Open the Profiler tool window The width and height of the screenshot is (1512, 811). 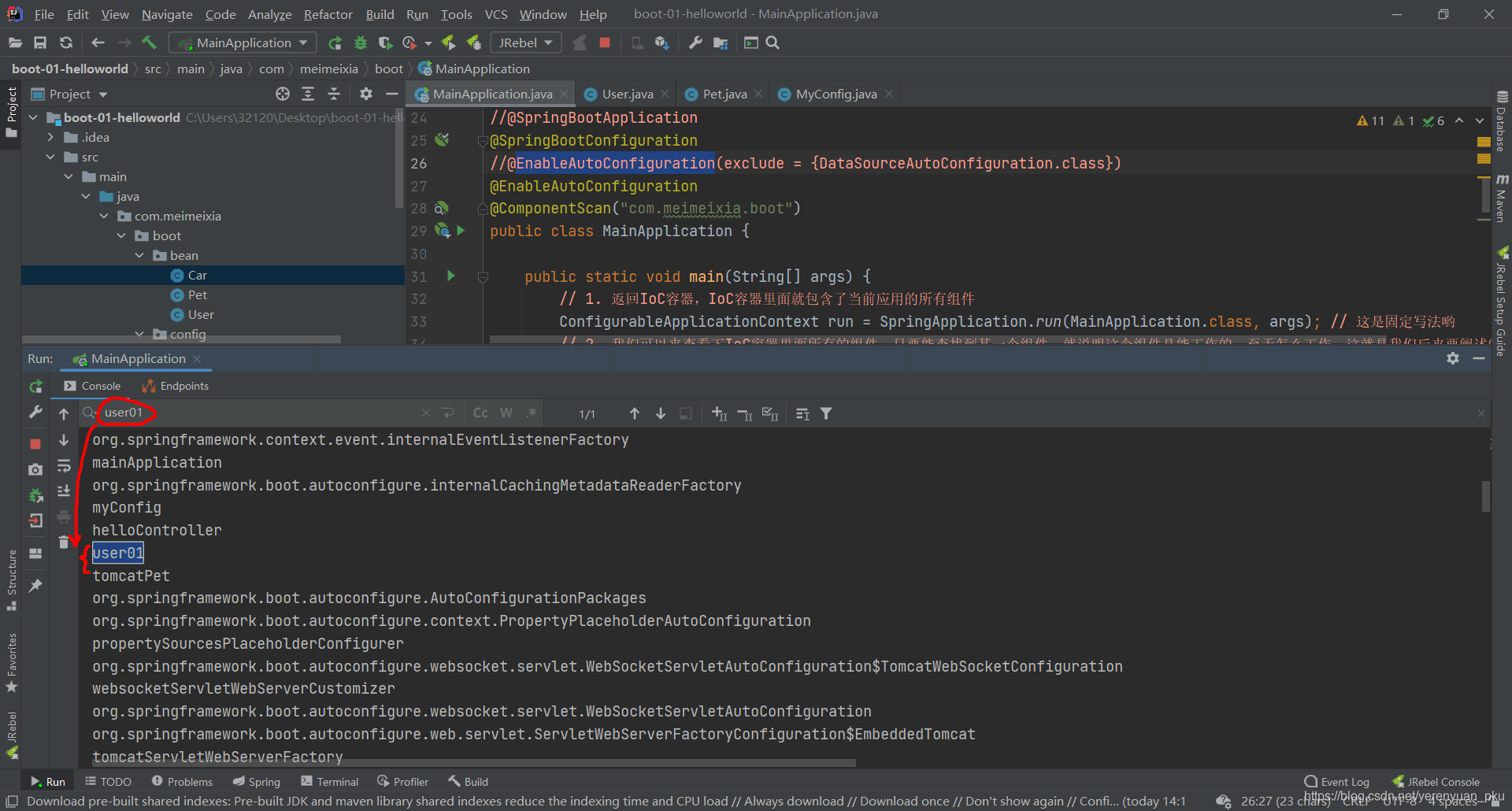pyautogui.click(x=402, y=781)
